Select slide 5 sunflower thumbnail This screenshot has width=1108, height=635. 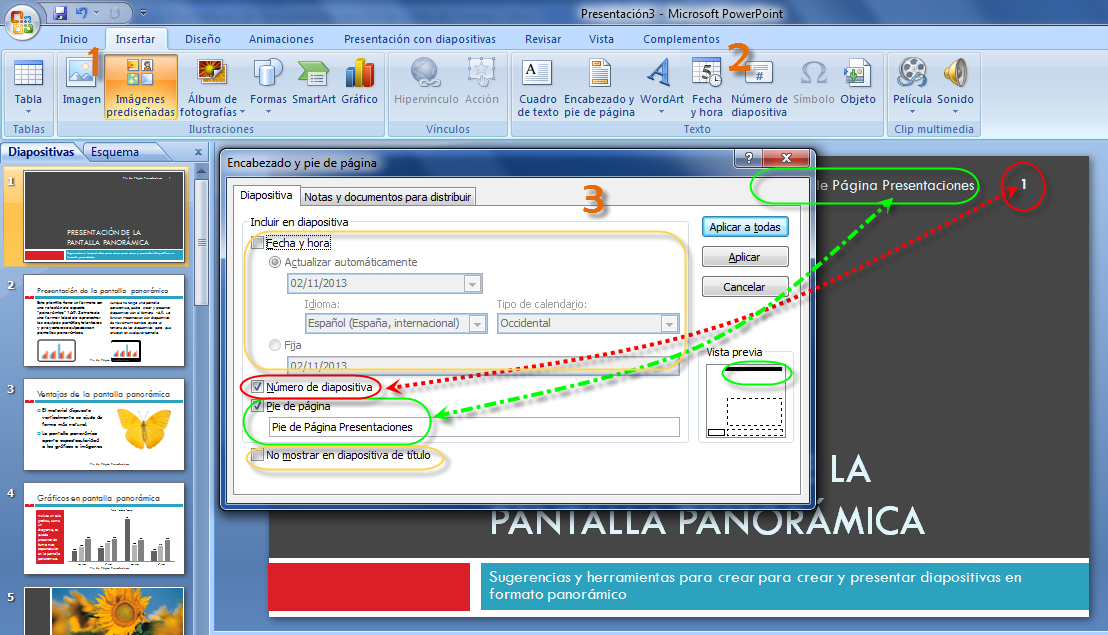point(104,611)
